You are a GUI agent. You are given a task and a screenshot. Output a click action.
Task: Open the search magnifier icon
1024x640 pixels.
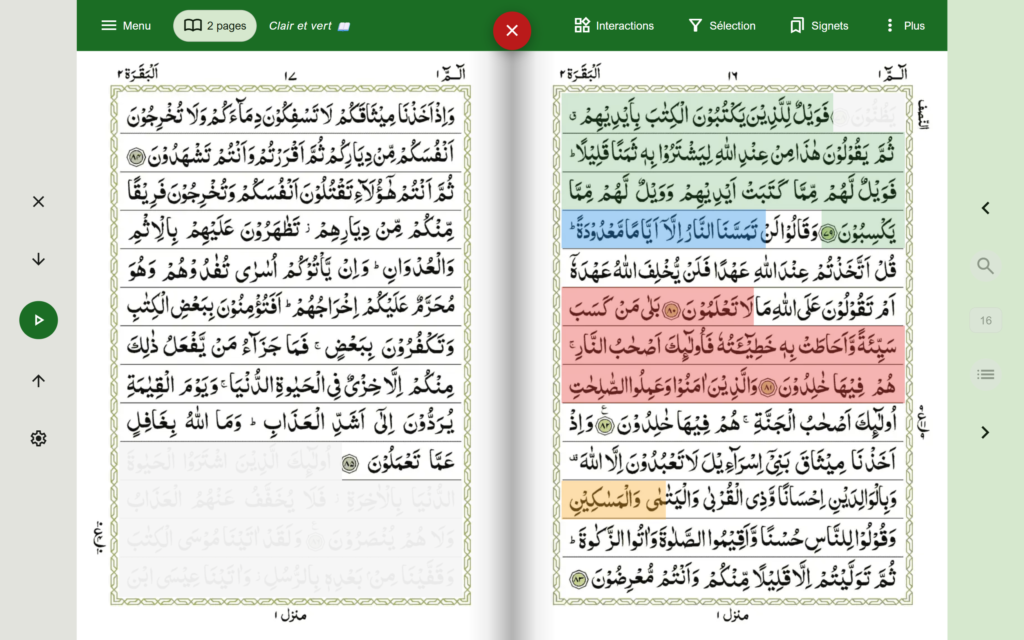click(x=985, y=266)
